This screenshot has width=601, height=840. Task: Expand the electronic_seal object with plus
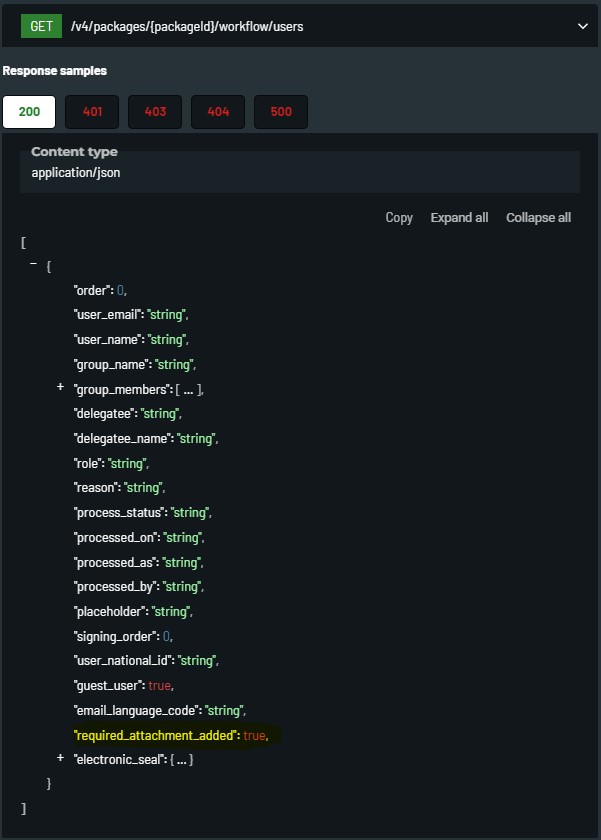pyautogui.click(x=60, y=759)
